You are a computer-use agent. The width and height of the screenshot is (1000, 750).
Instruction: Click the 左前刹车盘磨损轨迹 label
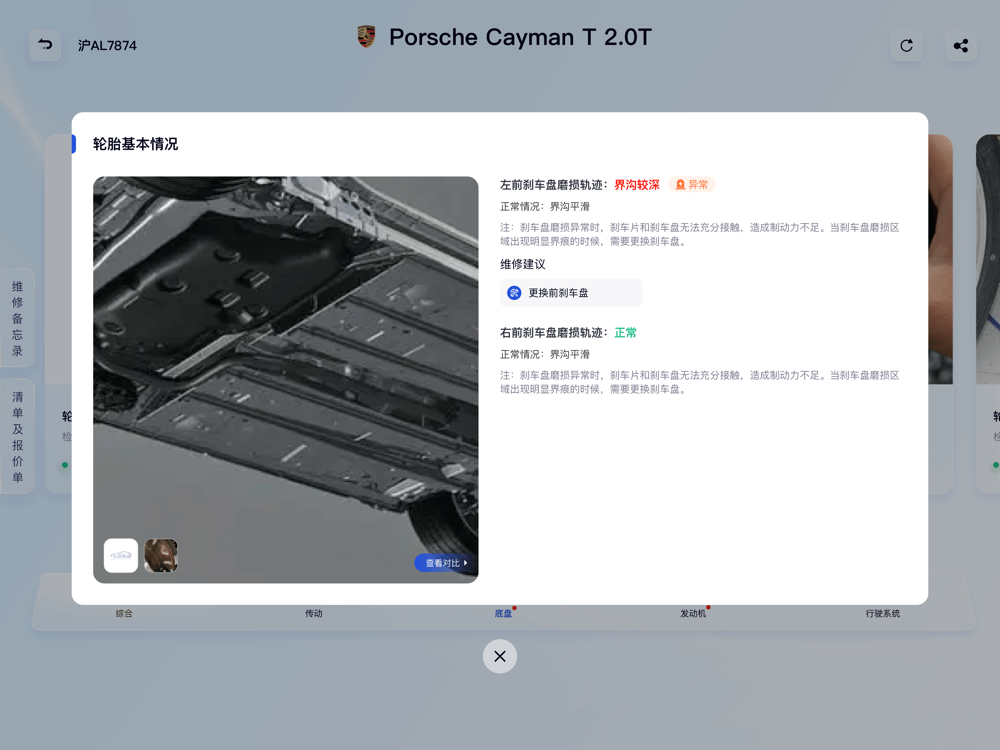tap(552, 185)
